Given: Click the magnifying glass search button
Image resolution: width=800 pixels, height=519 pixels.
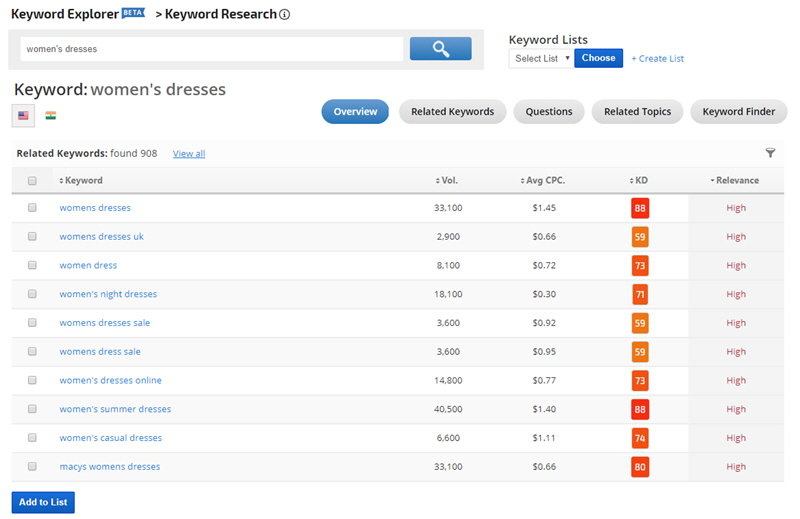Looking at the screenshot, I should coord(440,49).
